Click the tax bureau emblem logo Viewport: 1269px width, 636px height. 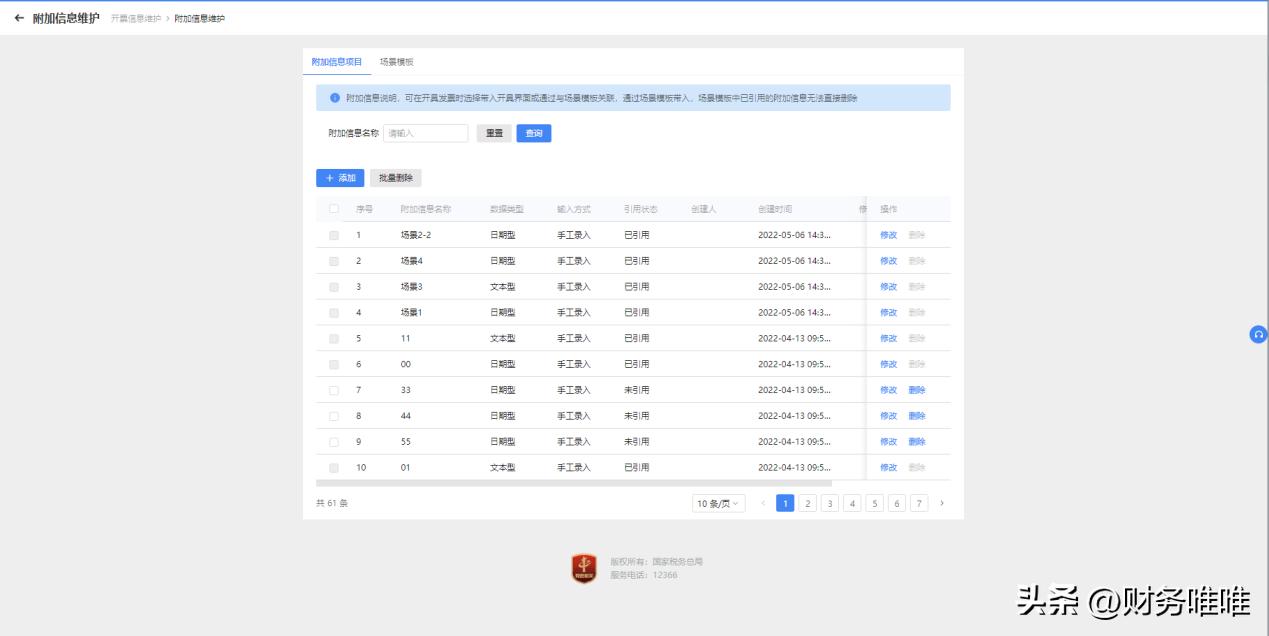[584, 569]
